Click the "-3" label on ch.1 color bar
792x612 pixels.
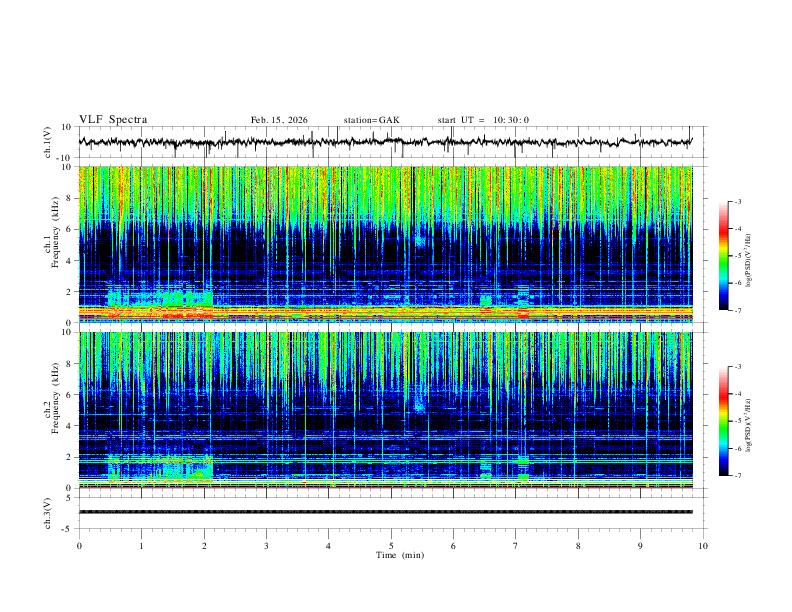pyautogui.click(x=737, y=202)
